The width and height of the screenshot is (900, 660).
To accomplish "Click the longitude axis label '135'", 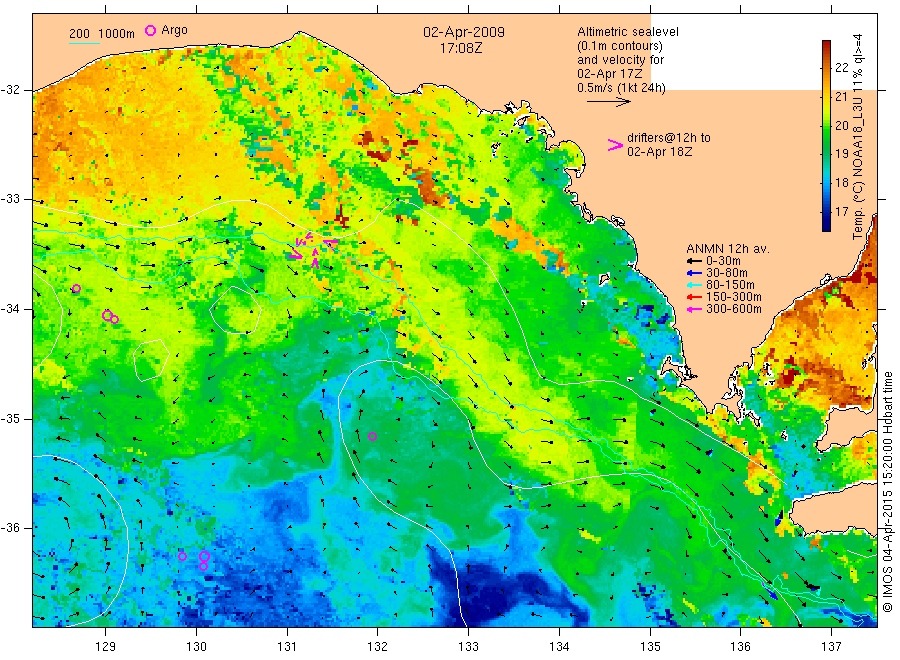I will point(650,647).
